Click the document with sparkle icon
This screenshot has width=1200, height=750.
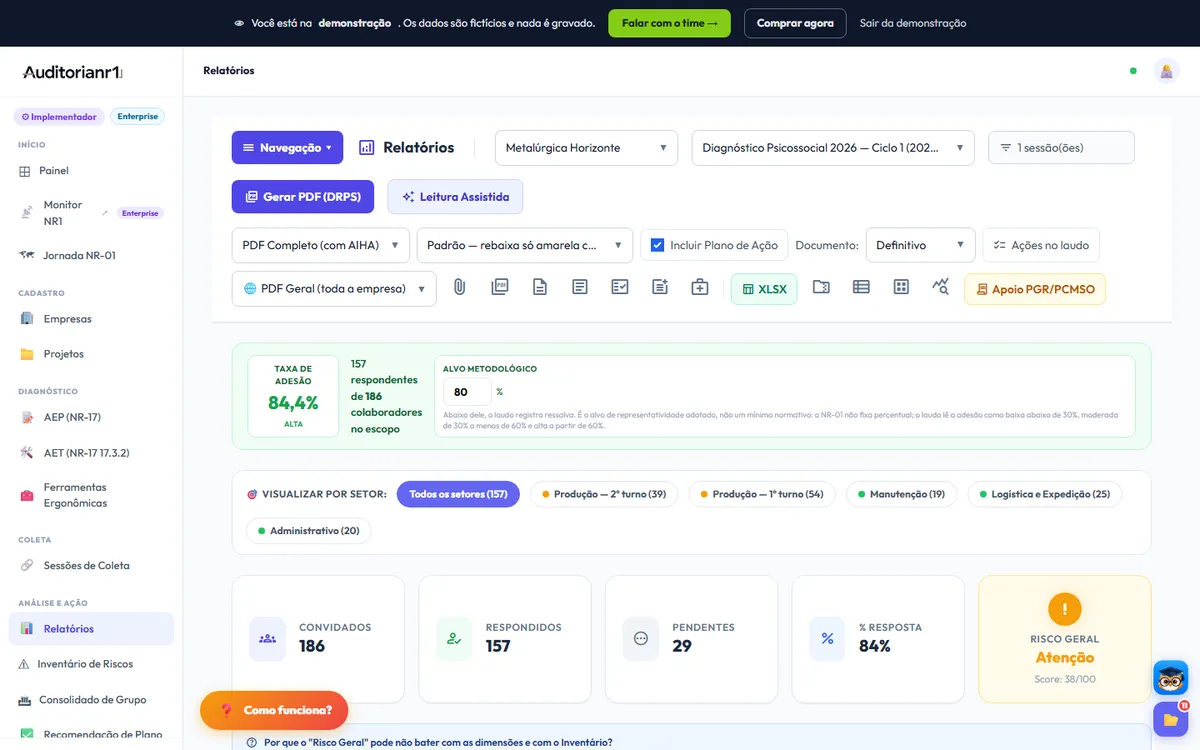(660, 288)
